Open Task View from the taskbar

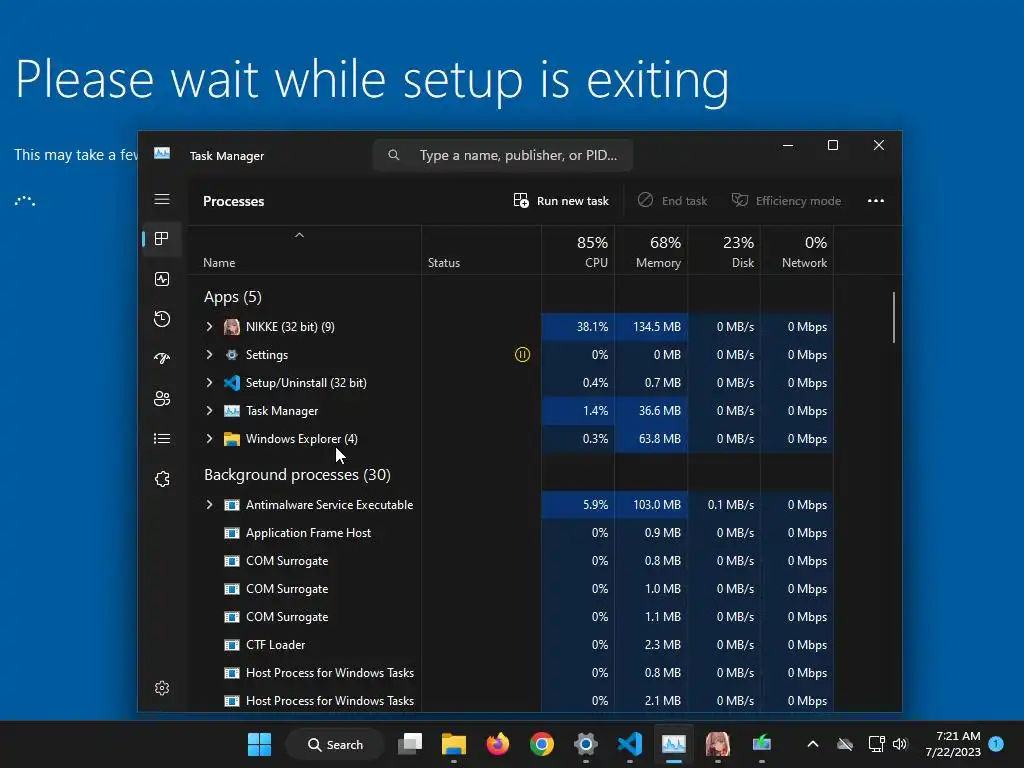tap(410, 744)
